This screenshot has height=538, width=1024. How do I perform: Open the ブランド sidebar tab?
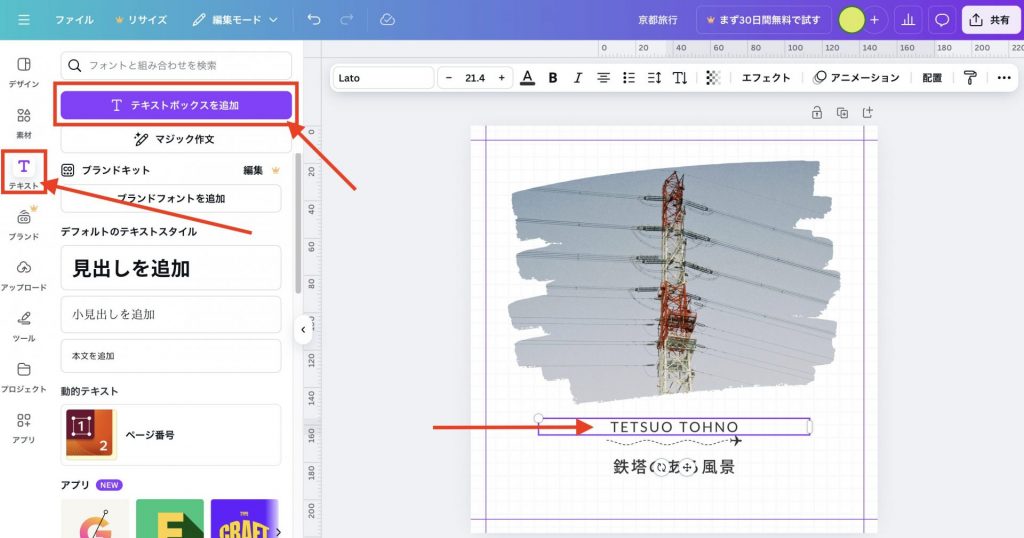tap(24, 225)
